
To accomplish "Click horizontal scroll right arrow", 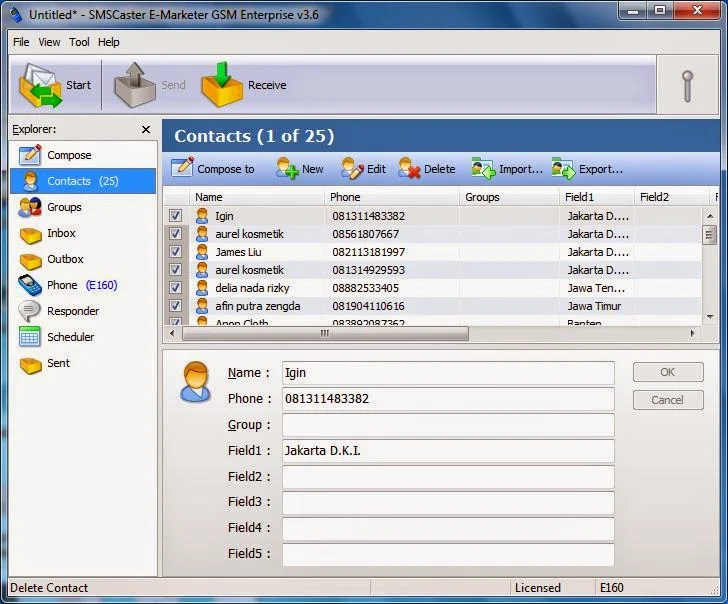I will tap(692, 334).
